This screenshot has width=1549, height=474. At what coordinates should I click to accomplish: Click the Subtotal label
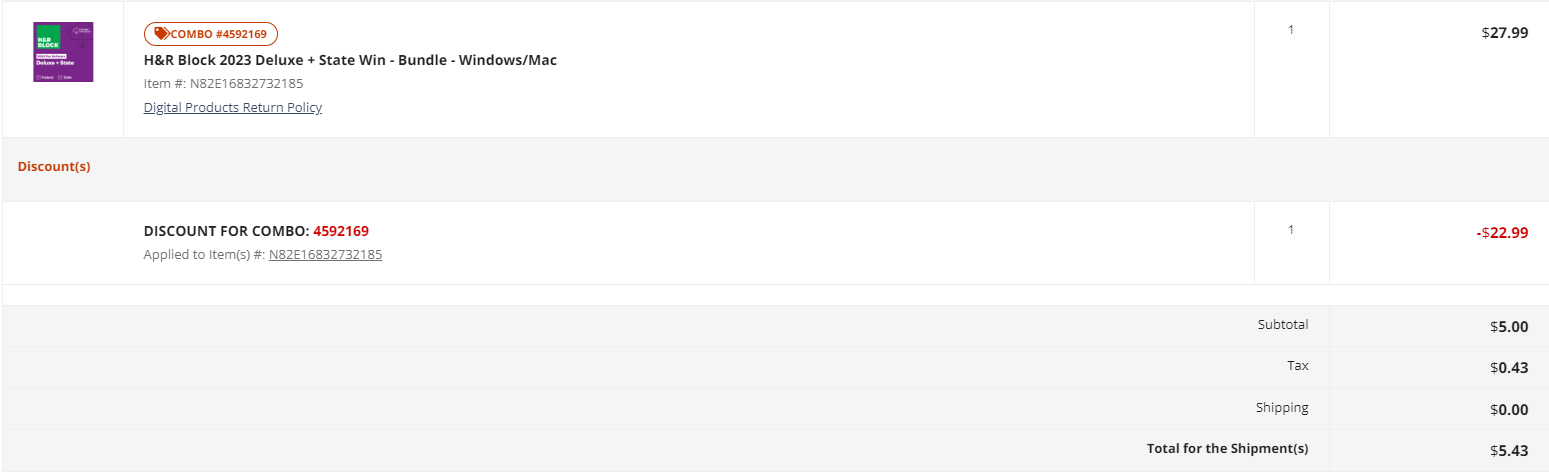point(1283,324)
